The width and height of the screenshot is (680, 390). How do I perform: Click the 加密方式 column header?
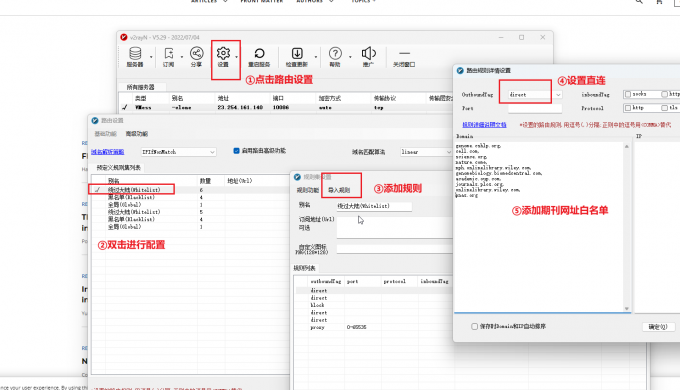click(330, 98)
